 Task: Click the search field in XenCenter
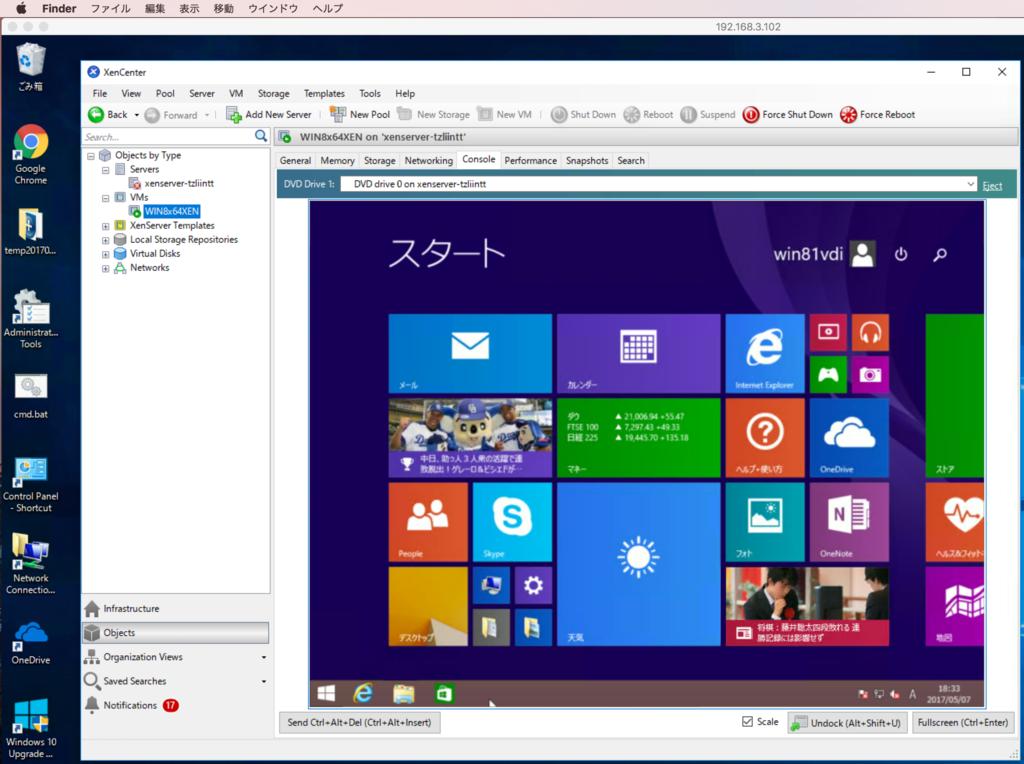168,136
